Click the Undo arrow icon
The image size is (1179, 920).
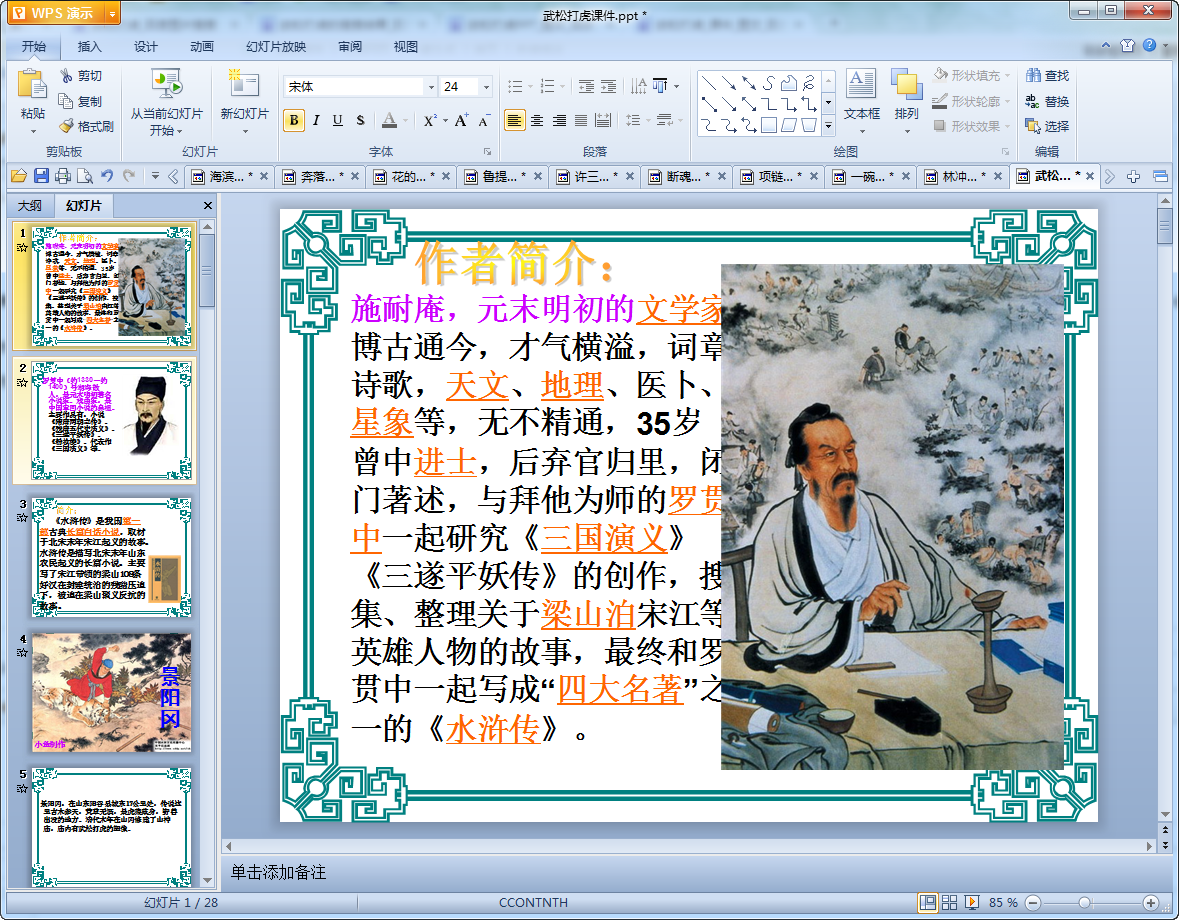click(107, 176)
